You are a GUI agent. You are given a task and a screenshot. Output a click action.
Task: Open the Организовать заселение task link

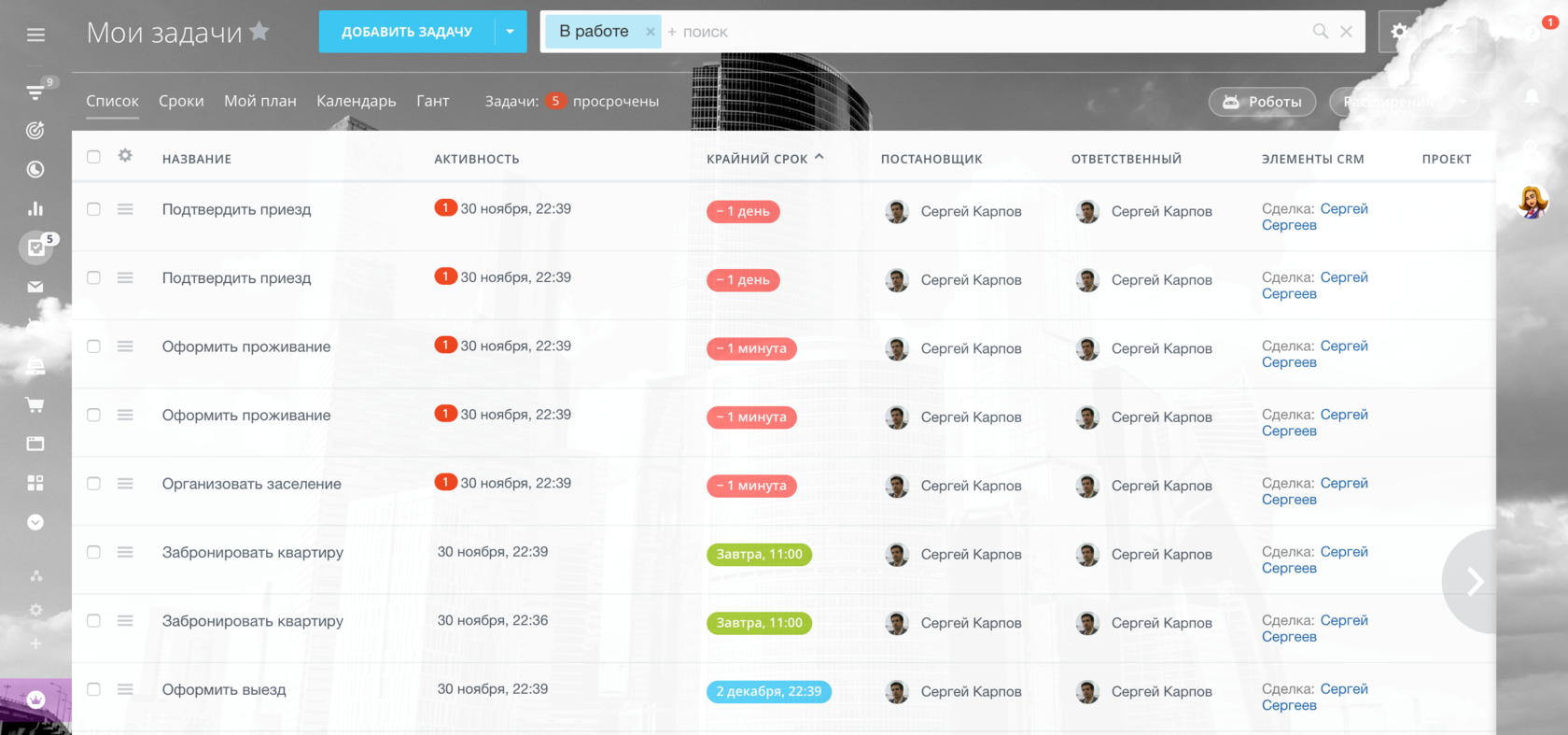click(252, 484)
